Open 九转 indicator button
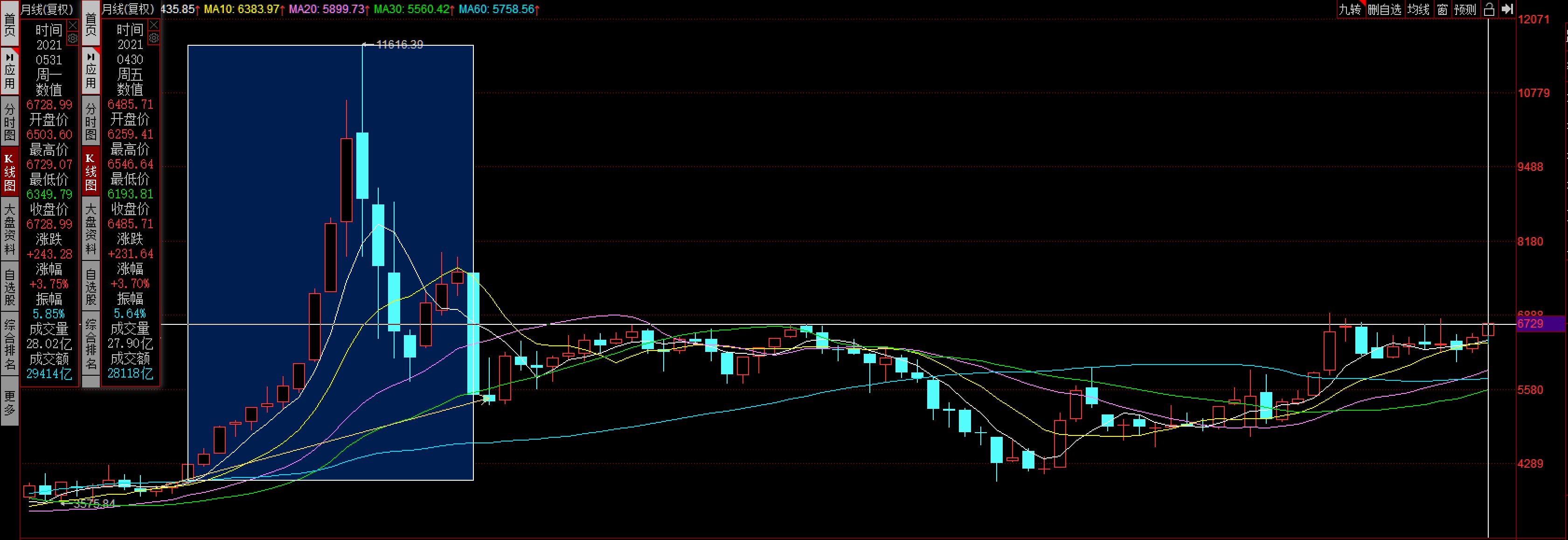1568x540 pixels. point(1350,9)
